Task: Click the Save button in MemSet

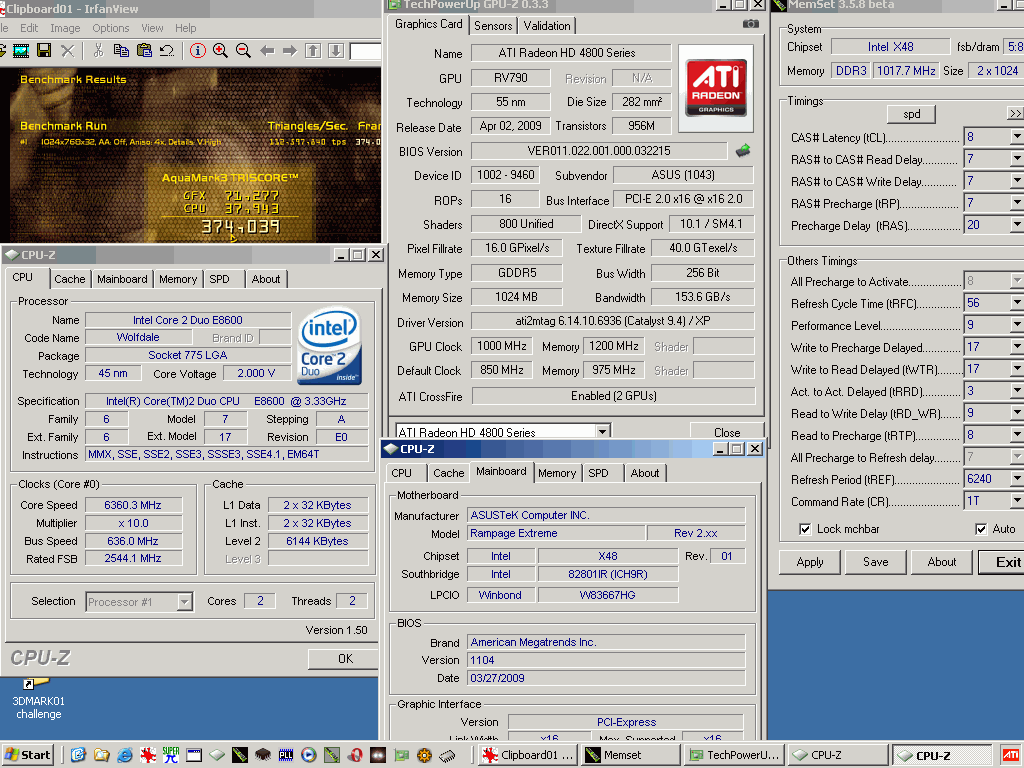Action: 876,562
